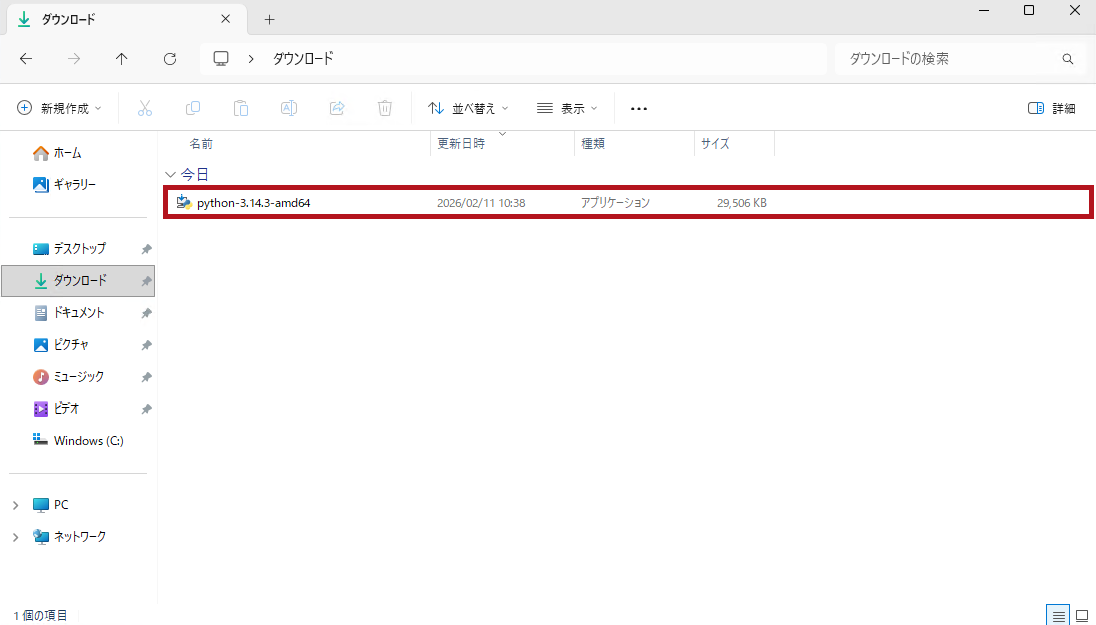Viewport: 1096px width, 625px height.
Task: Refresh the current folder view
Action: tap(170, 59)
